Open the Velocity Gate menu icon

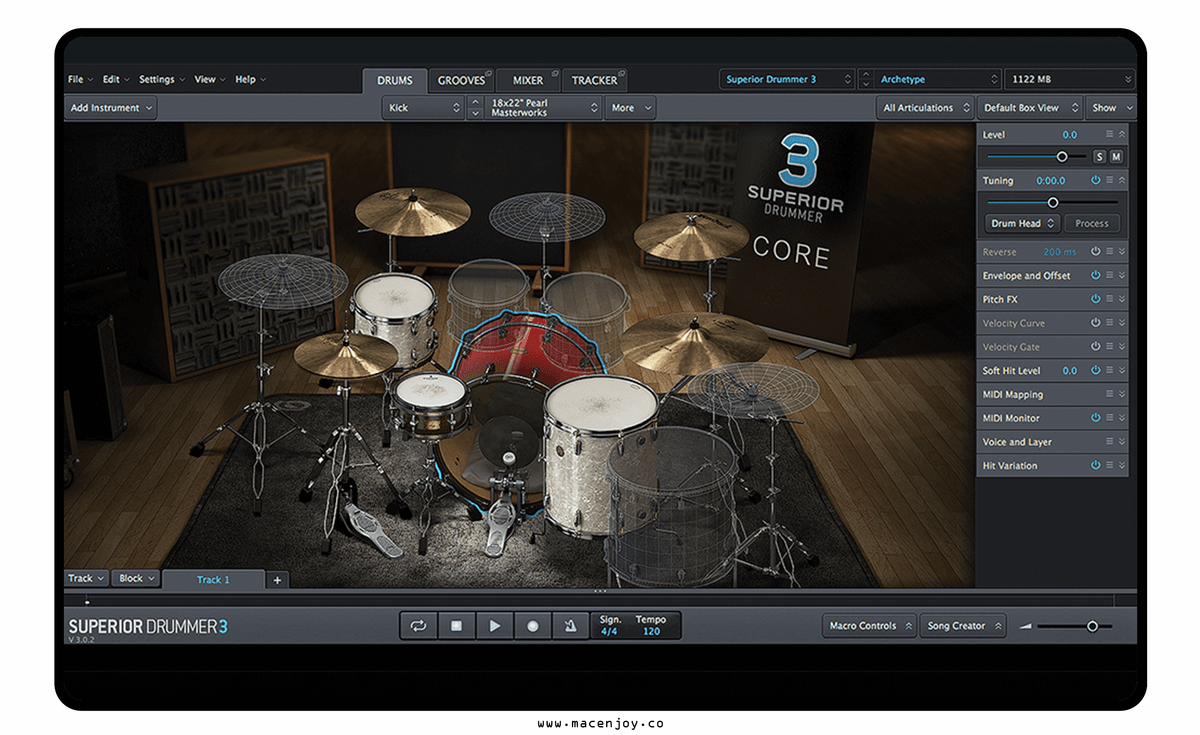click(1109, 347)
